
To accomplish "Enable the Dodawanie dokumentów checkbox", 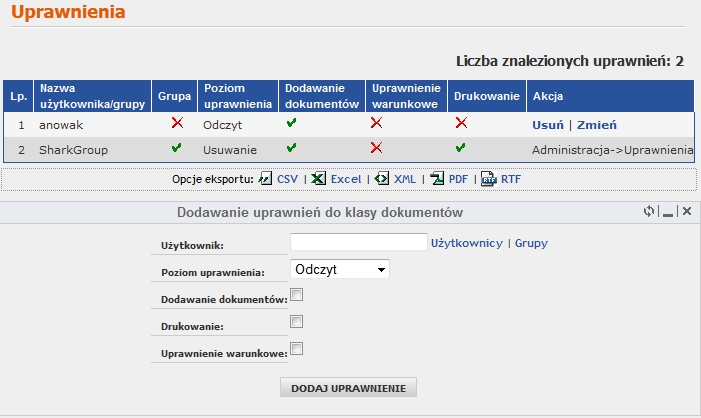I will tap(296, 296).
